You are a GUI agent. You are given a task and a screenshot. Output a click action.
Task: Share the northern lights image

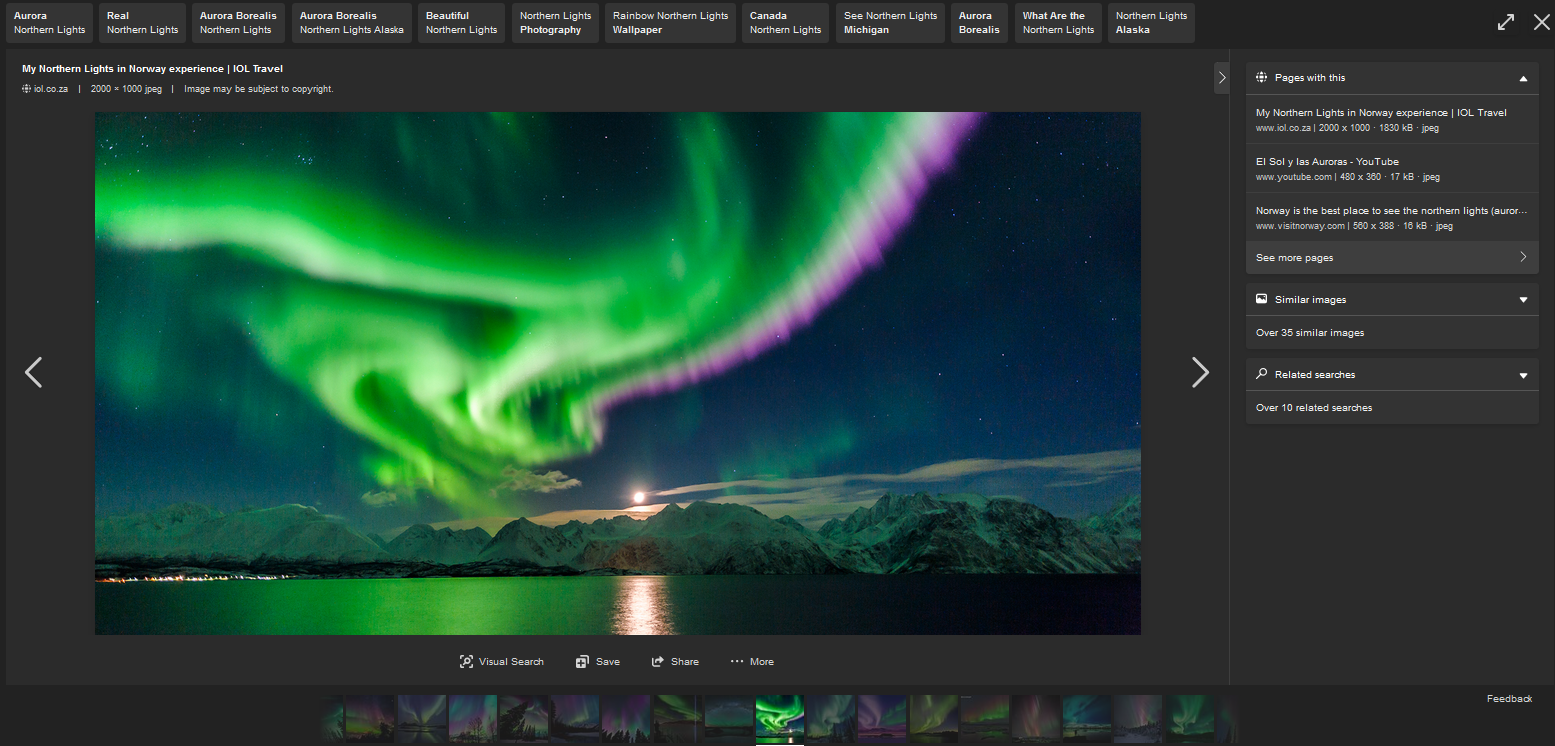click(675, 661)
